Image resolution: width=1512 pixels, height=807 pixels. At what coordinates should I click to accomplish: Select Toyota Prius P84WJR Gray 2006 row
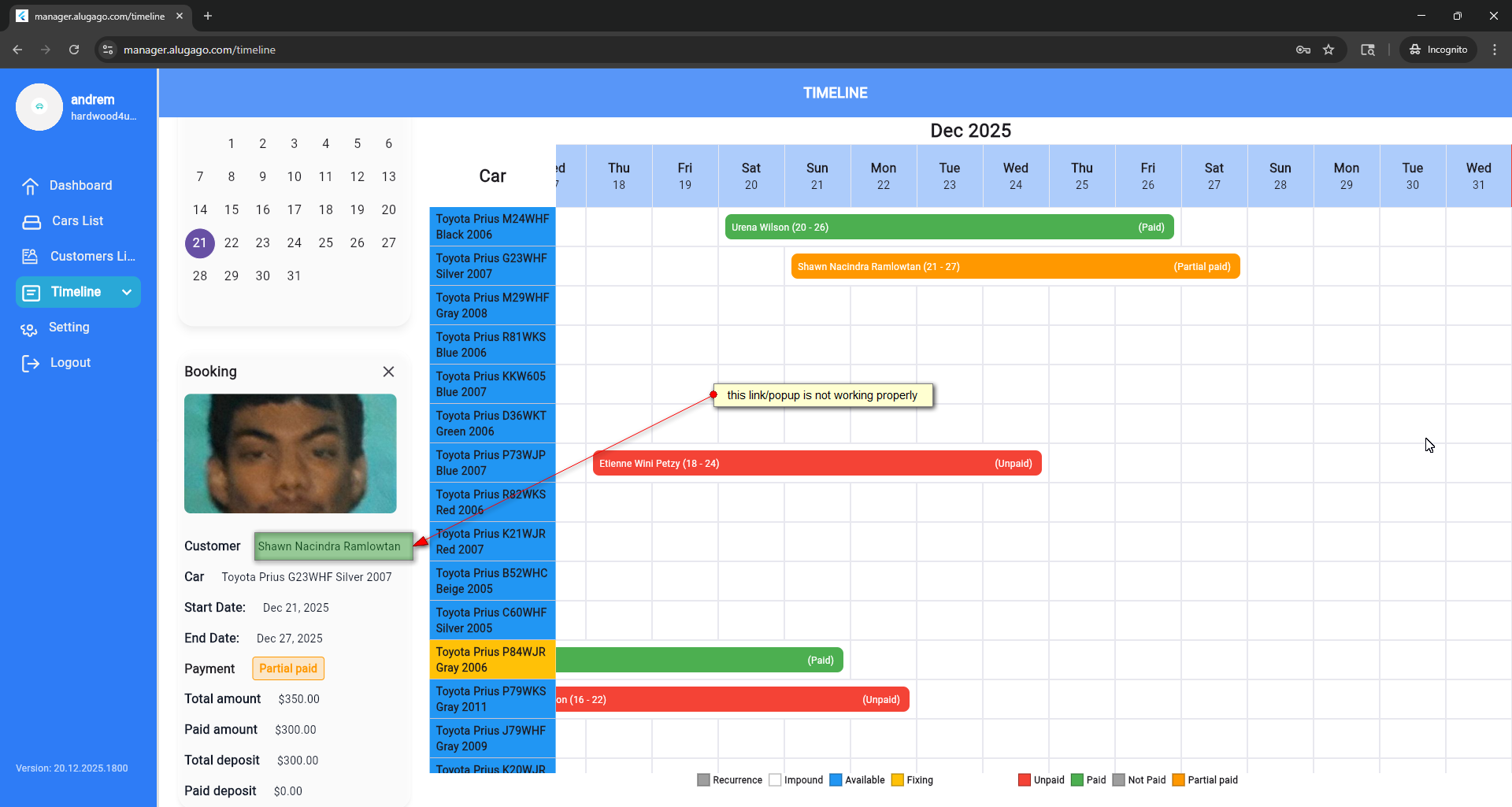click(x=491, y=660)
